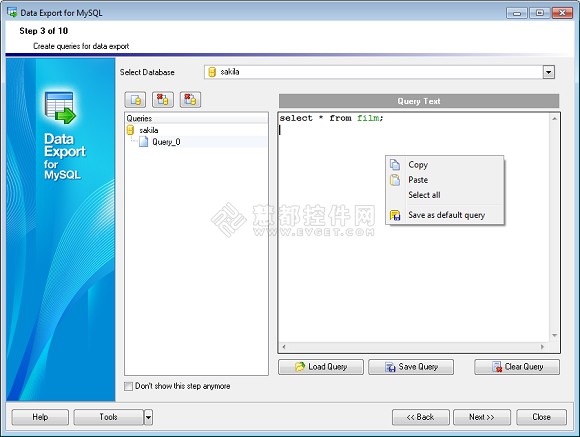
Task: Click the horizontal scrollbar right arrow
Action: [542, 347]
